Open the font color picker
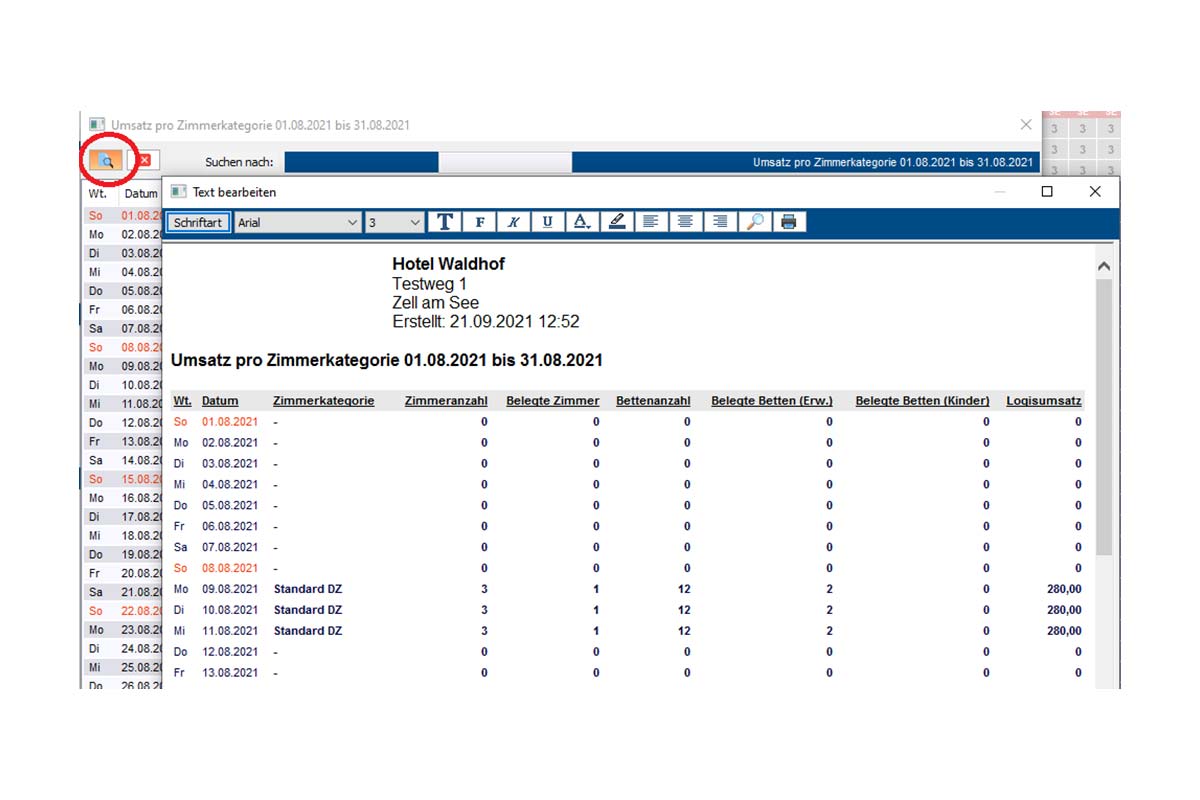 [582, 222]
